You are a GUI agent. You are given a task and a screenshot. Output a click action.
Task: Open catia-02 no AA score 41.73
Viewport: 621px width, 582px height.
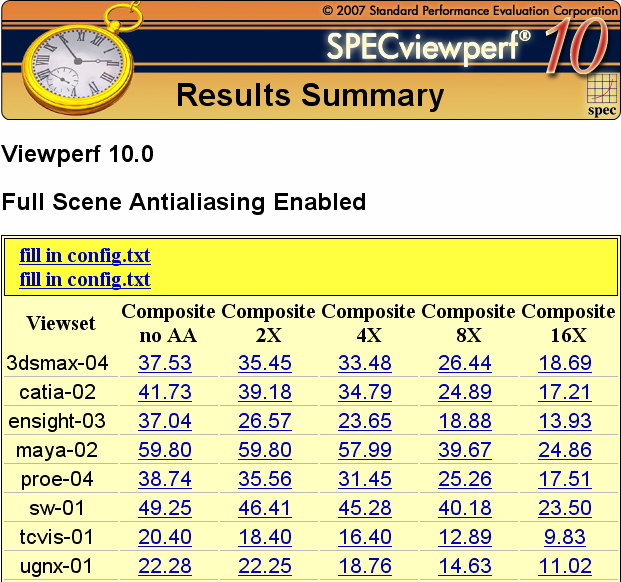click(165, 392)
